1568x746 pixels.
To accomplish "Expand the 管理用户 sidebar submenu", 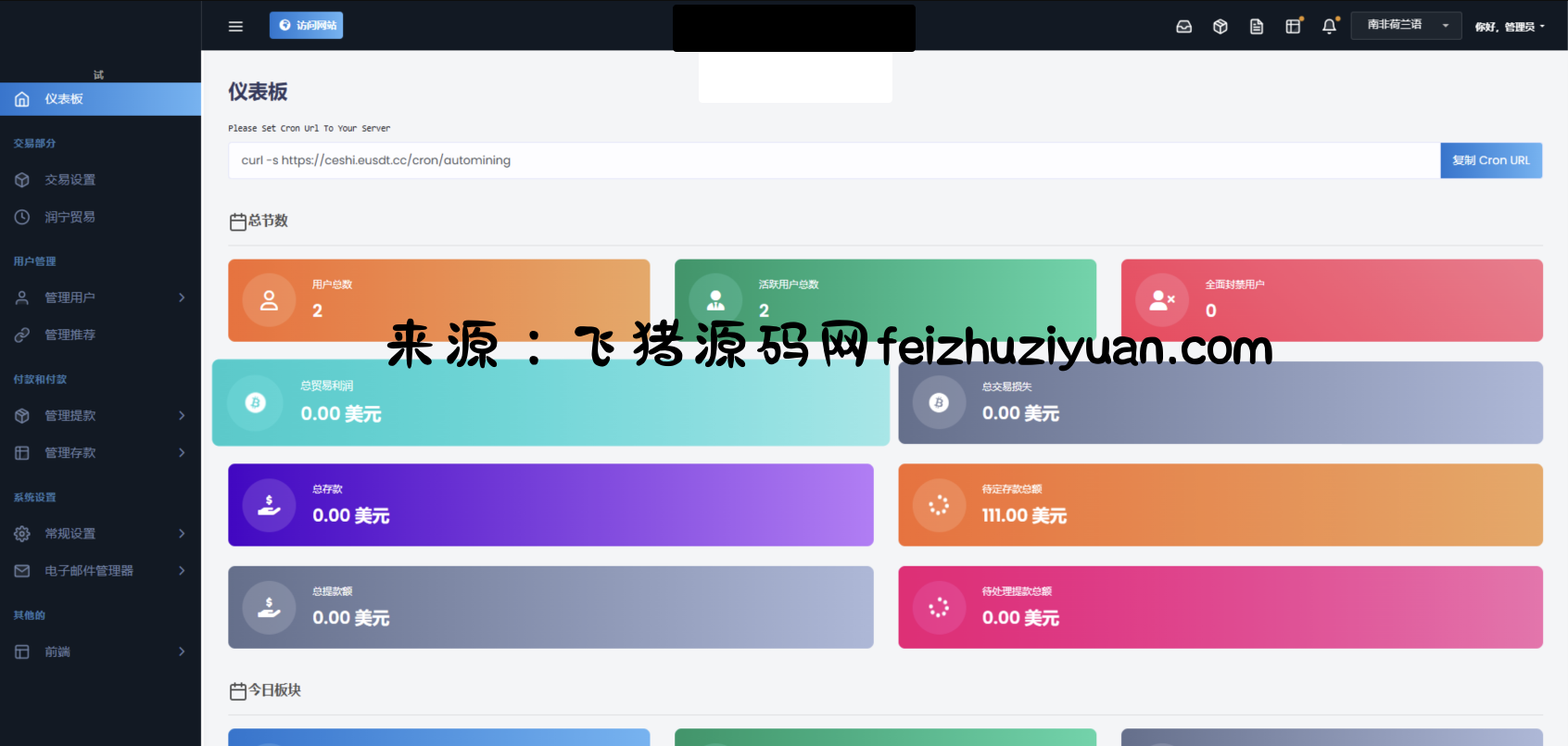I will tap(100, 297).
